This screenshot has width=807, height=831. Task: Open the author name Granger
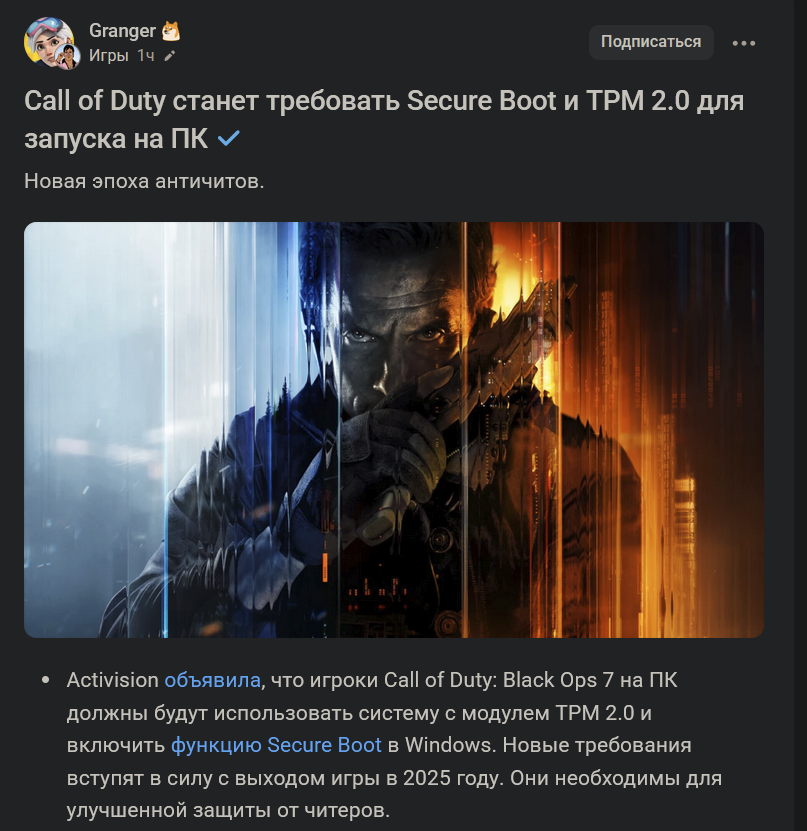(x=122, y=31)
